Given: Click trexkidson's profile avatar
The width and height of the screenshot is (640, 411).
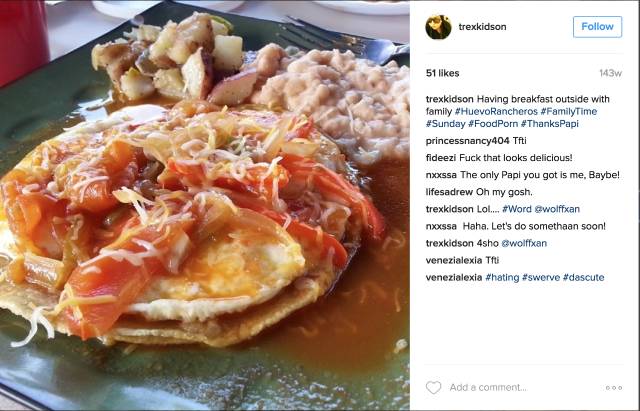Looking at the screenshot, I should tap(438, 27).
